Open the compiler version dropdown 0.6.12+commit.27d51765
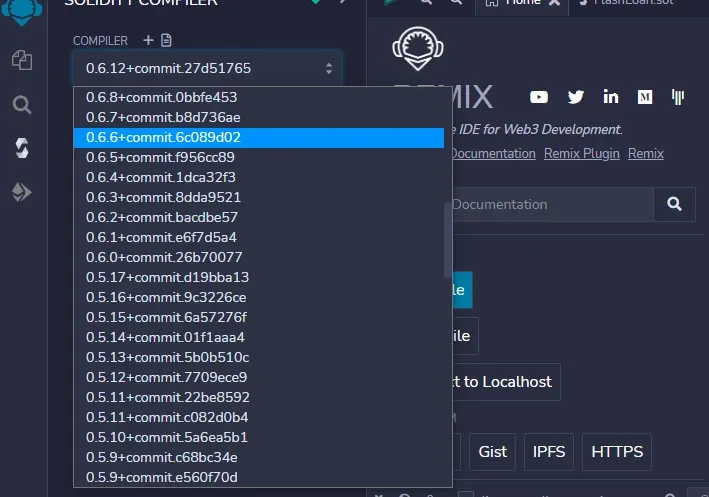The width and height of the screenshot is (709, 497). pos(207,68)
